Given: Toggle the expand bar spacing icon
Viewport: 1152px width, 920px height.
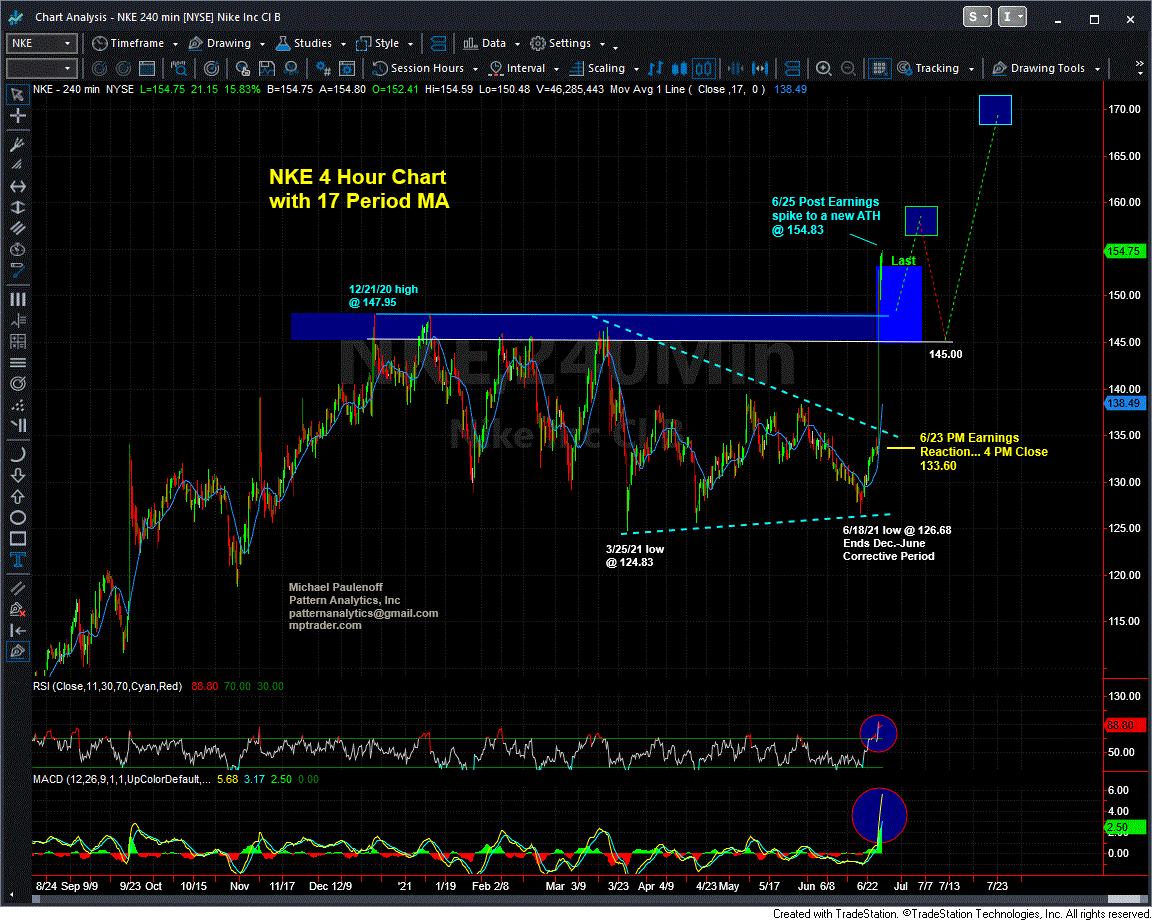Looking at the screenshot, I should tap(760, 68).
